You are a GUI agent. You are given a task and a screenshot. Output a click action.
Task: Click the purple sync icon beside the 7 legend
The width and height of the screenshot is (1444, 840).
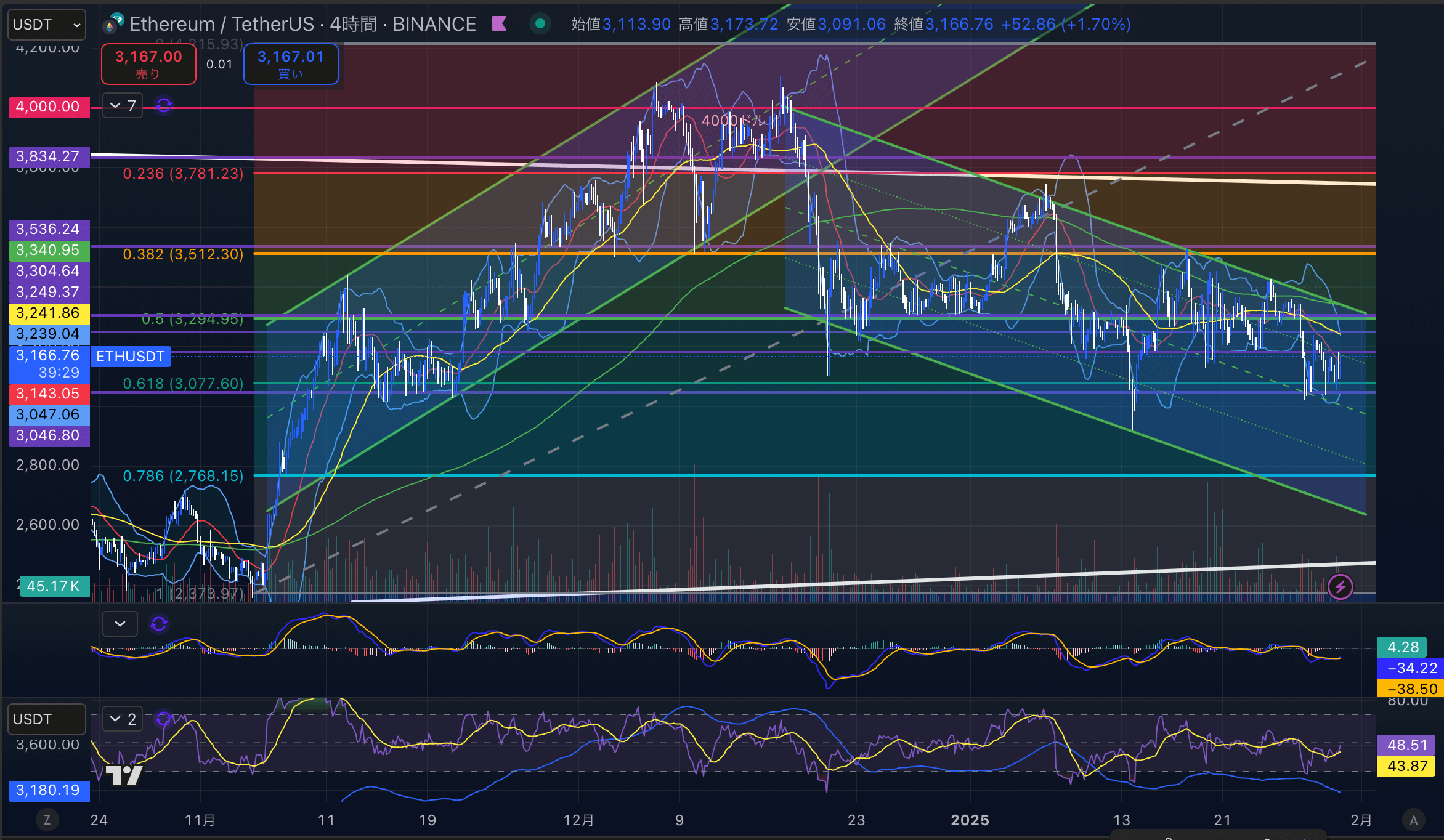coord(164,106)
